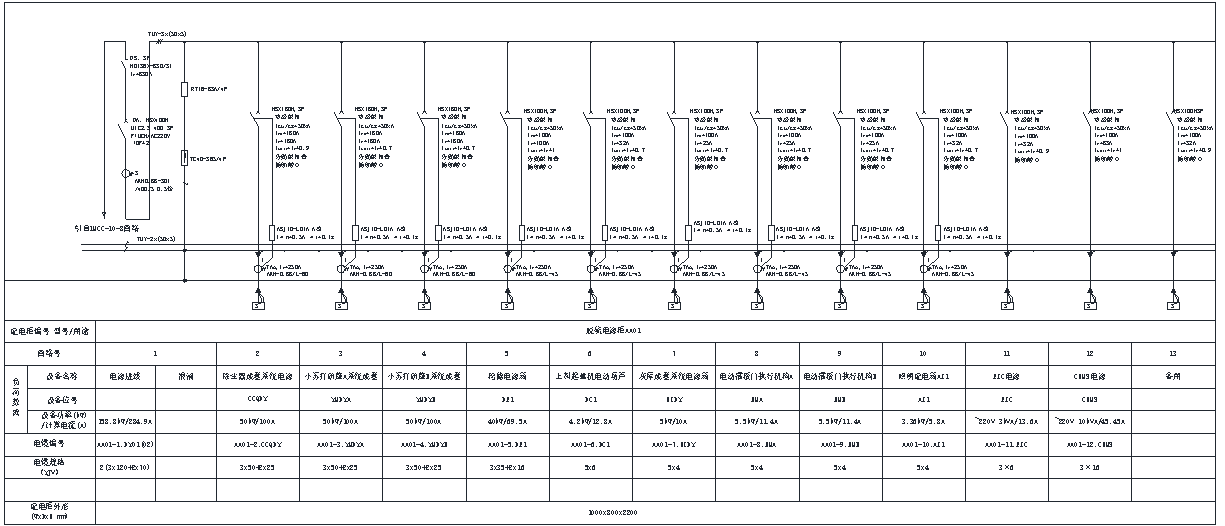
Task: Select the boxed terminal symbol under circuit 13
Action: coord(1172,306)
